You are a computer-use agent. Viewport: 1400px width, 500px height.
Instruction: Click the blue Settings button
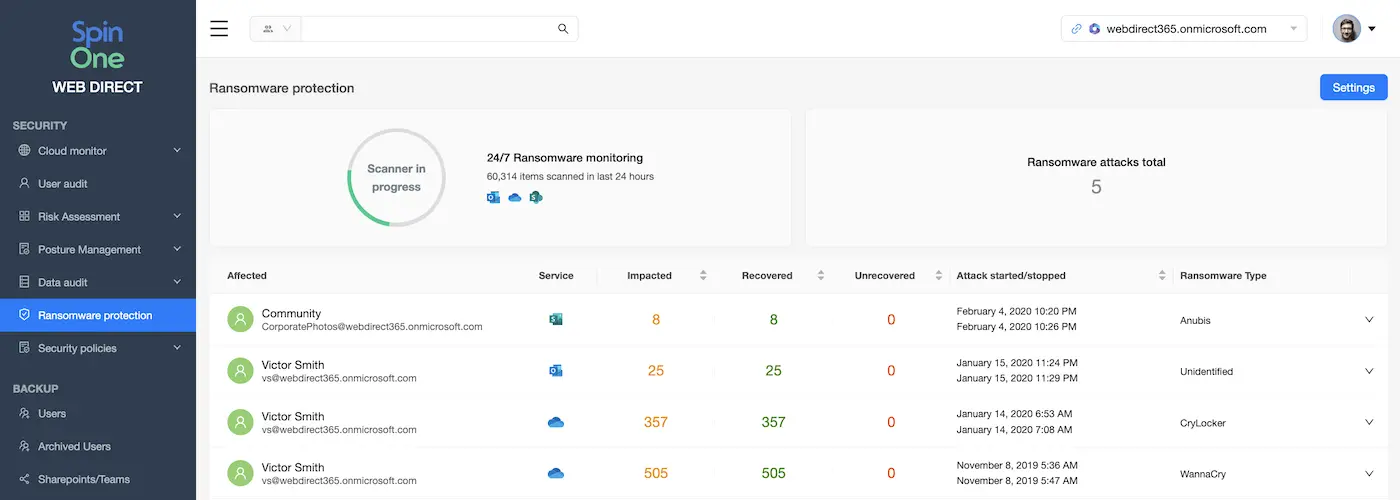pyautogui.click(x=1353, y=87)
